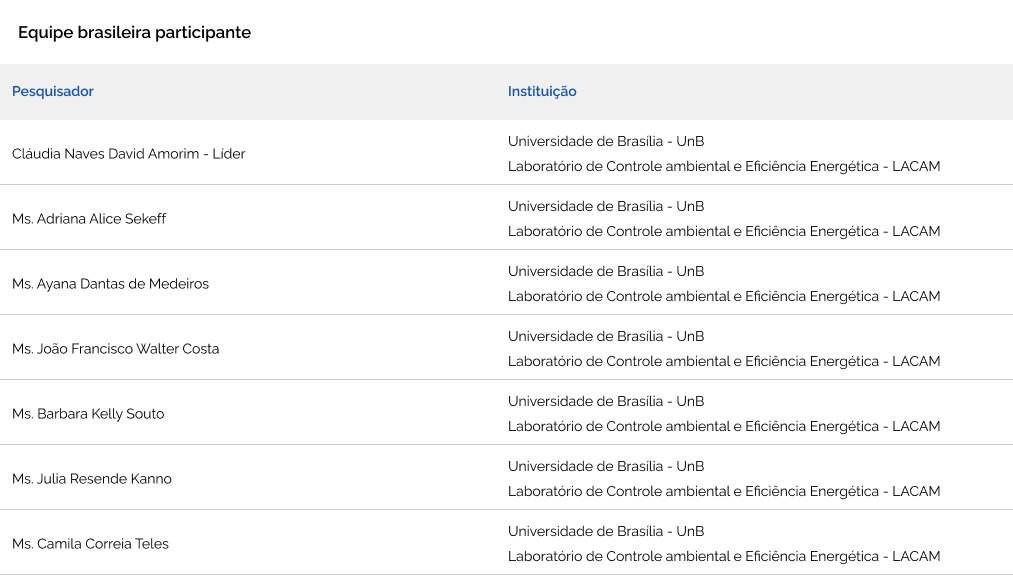Screen dimensions: 1013x575
Task: Click 'Universidade de Brasília - UnB' in Adriana's row
Action: [x=606, y=207]
